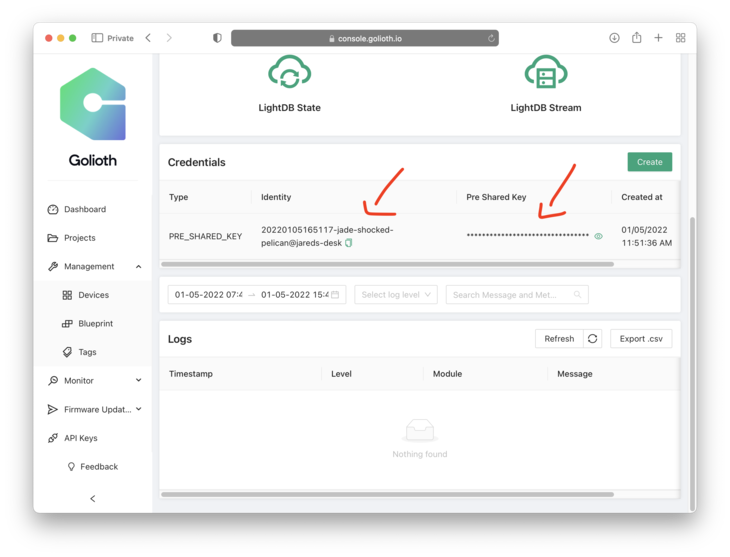
Task: Open the LightDB State icon
Action: pyautogui.click(x=289, y=72)
